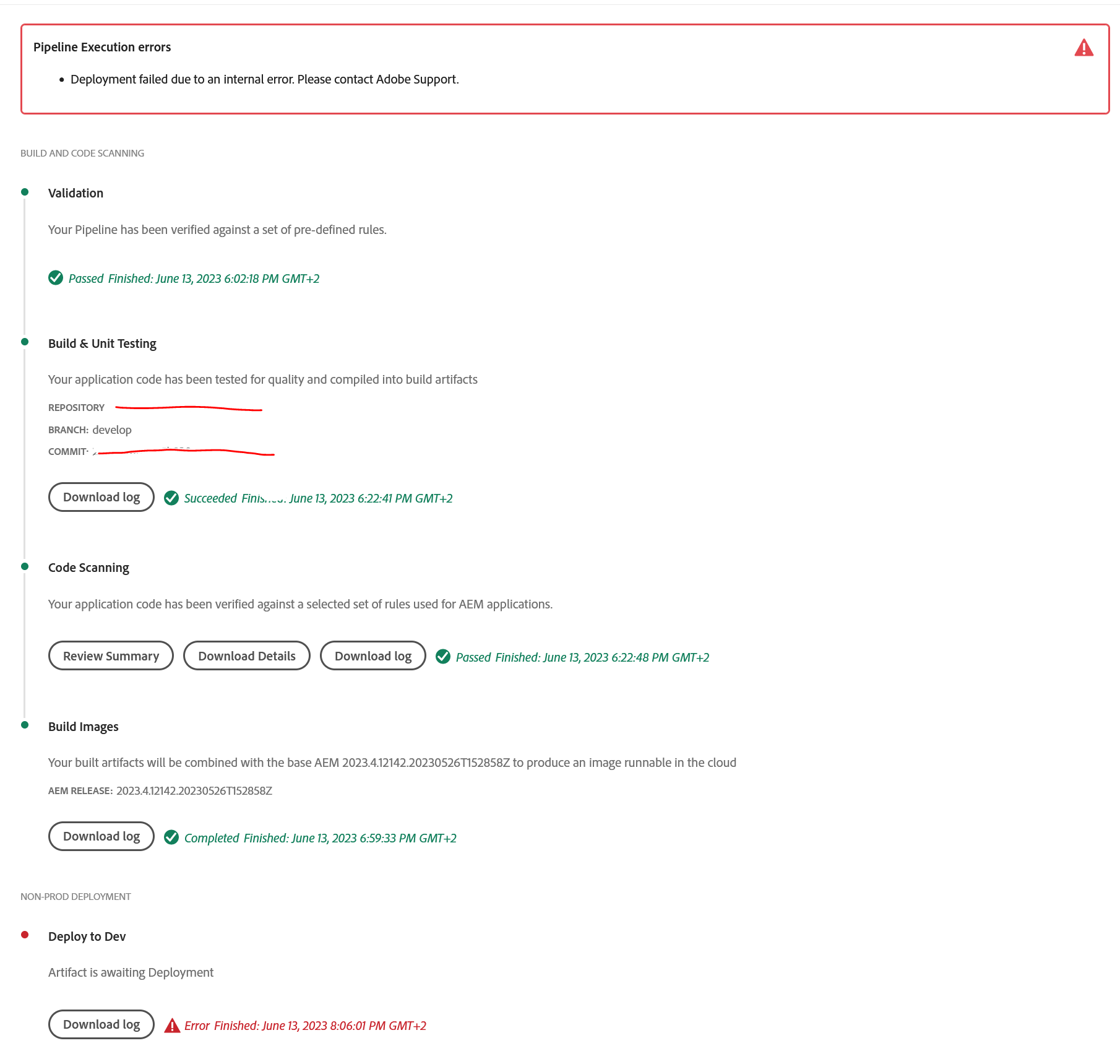Image resolution: width=1120 pixels, height=1064 pixels.
Task: Click the NON-PROD DEPLOYMENT section header
Action: tap(75, 896)
